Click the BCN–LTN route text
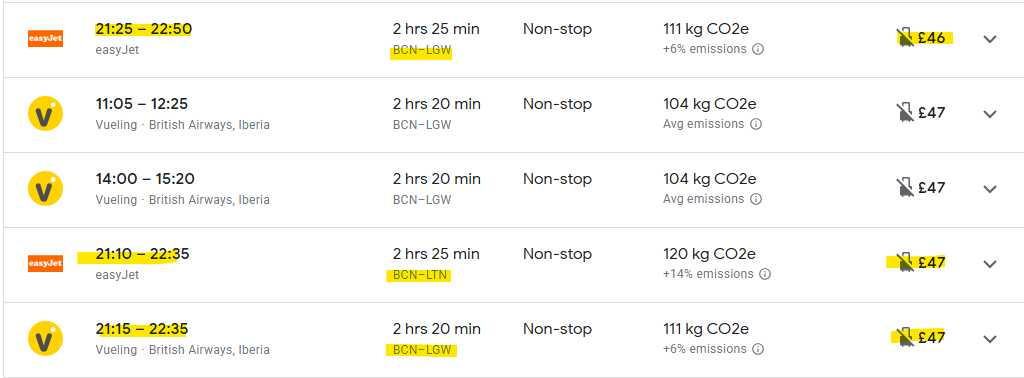Image resolution: width=1024 pixels, height=378 pixels. [420, 275]
